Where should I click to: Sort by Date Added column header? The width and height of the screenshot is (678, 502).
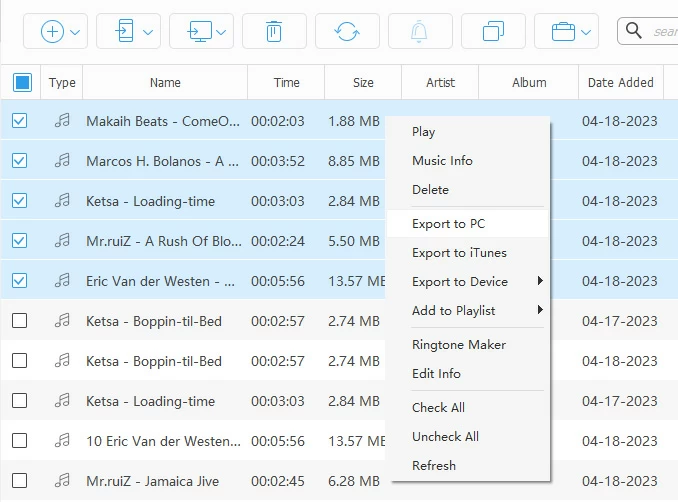click(x=620, y=83)
